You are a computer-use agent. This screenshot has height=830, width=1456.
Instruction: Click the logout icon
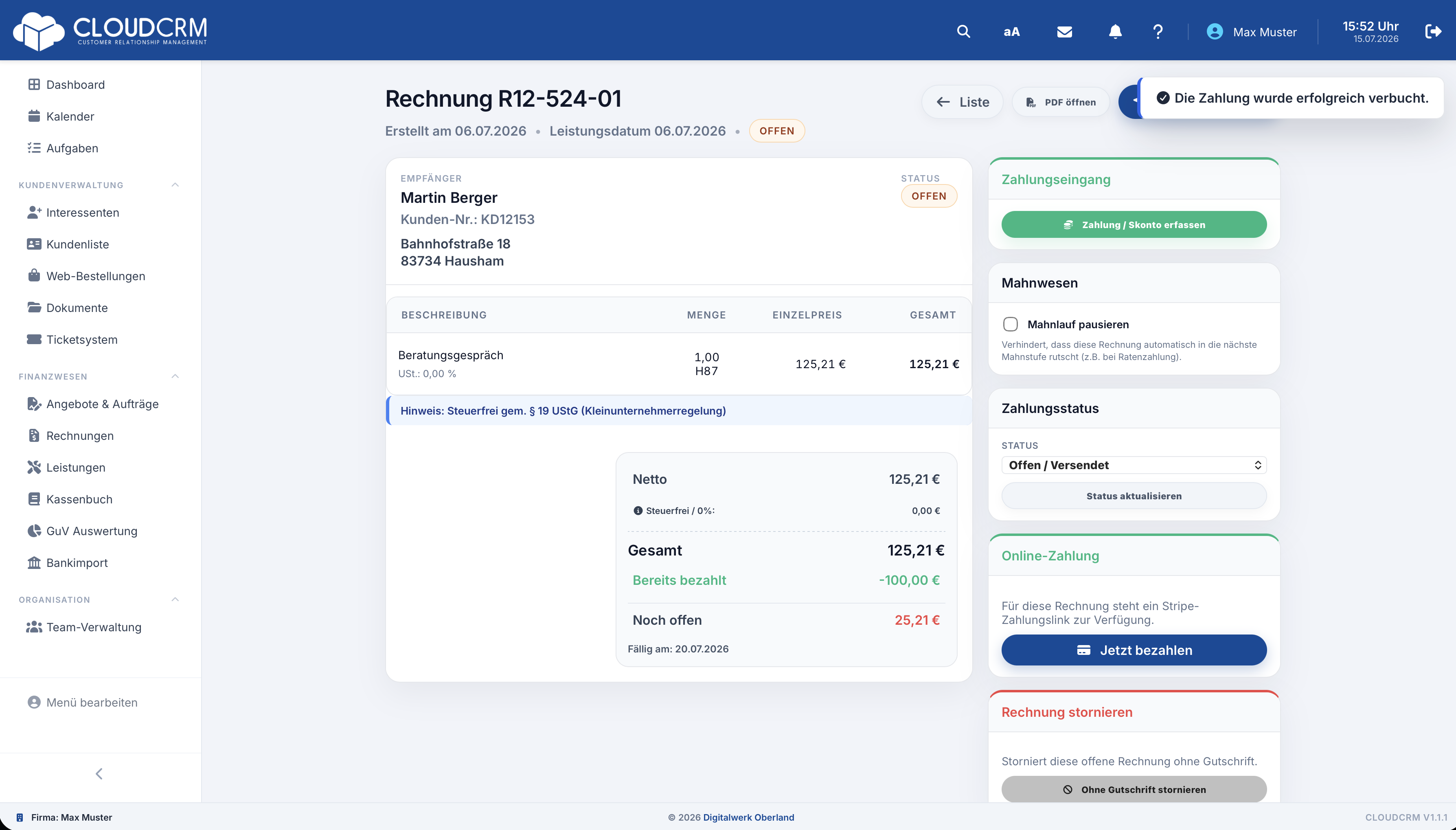[1433, 31]
